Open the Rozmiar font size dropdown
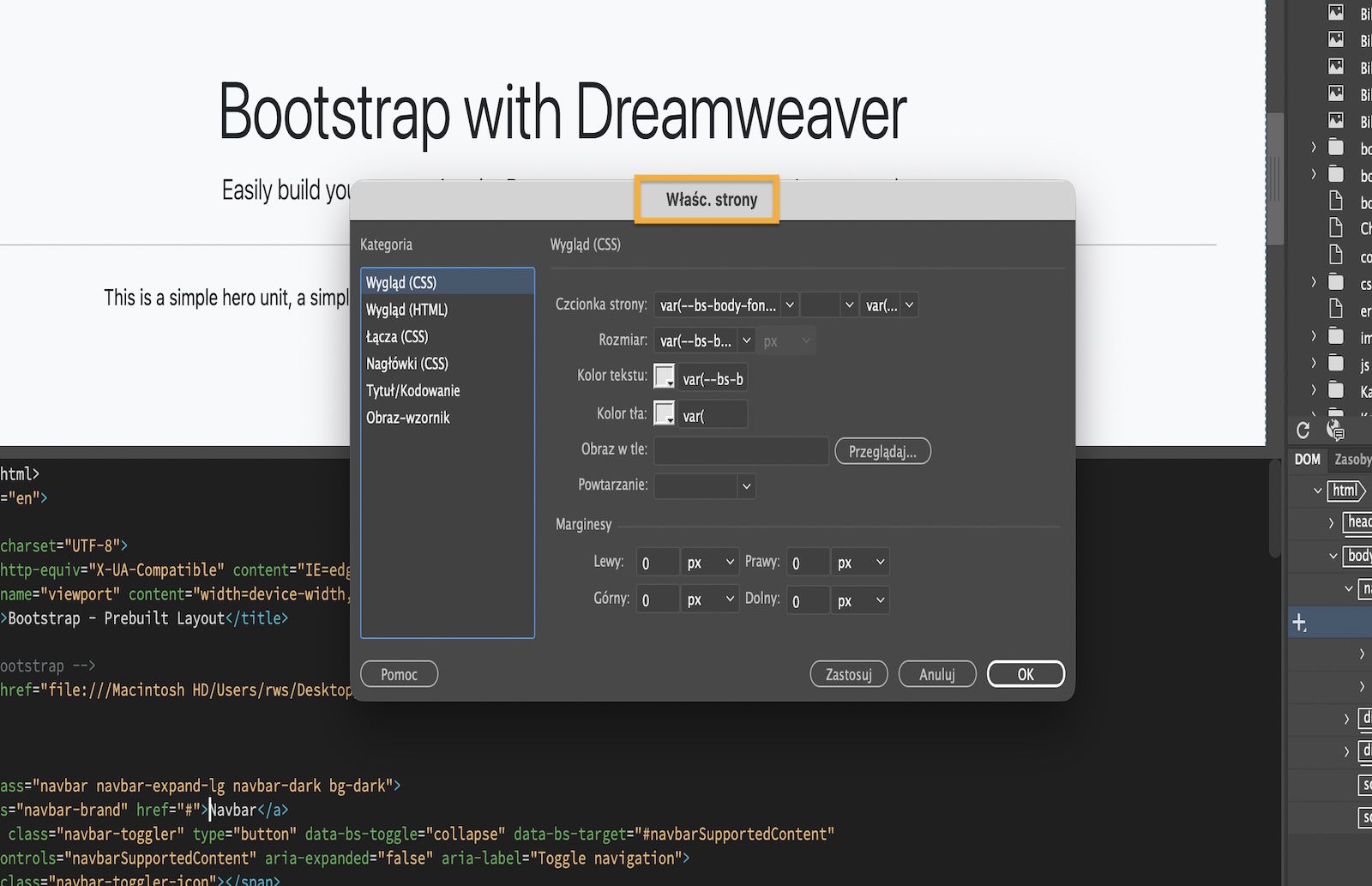 746,341
